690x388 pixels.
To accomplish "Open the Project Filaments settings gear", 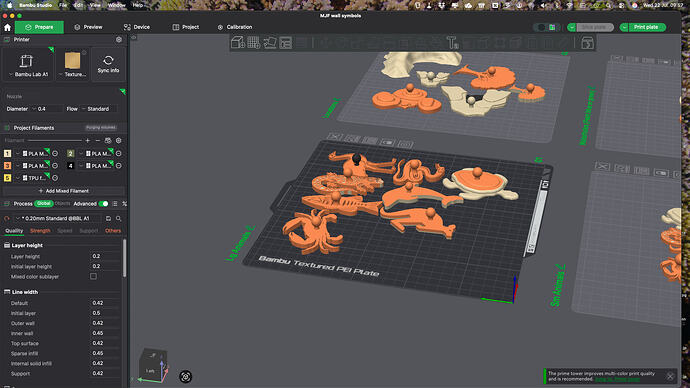I will [118, 140].
